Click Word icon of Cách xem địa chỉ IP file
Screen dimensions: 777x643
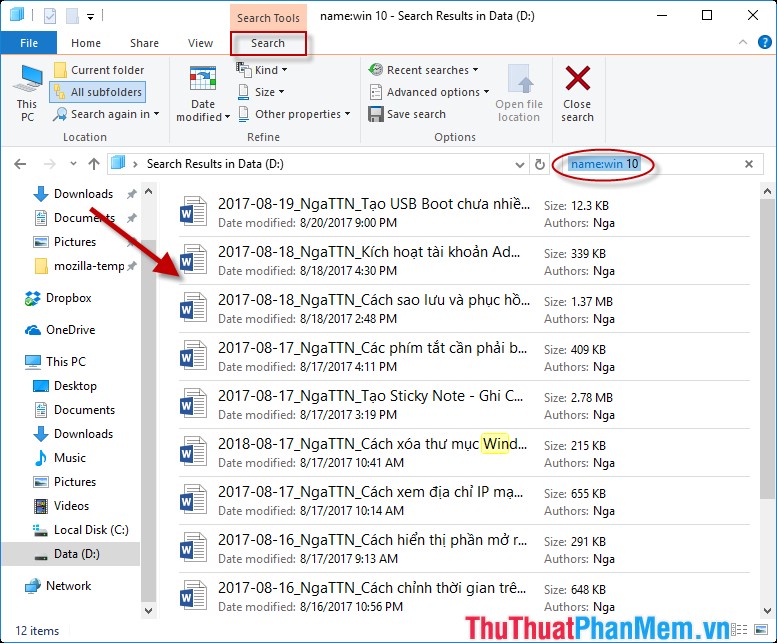tap(193, 499)
